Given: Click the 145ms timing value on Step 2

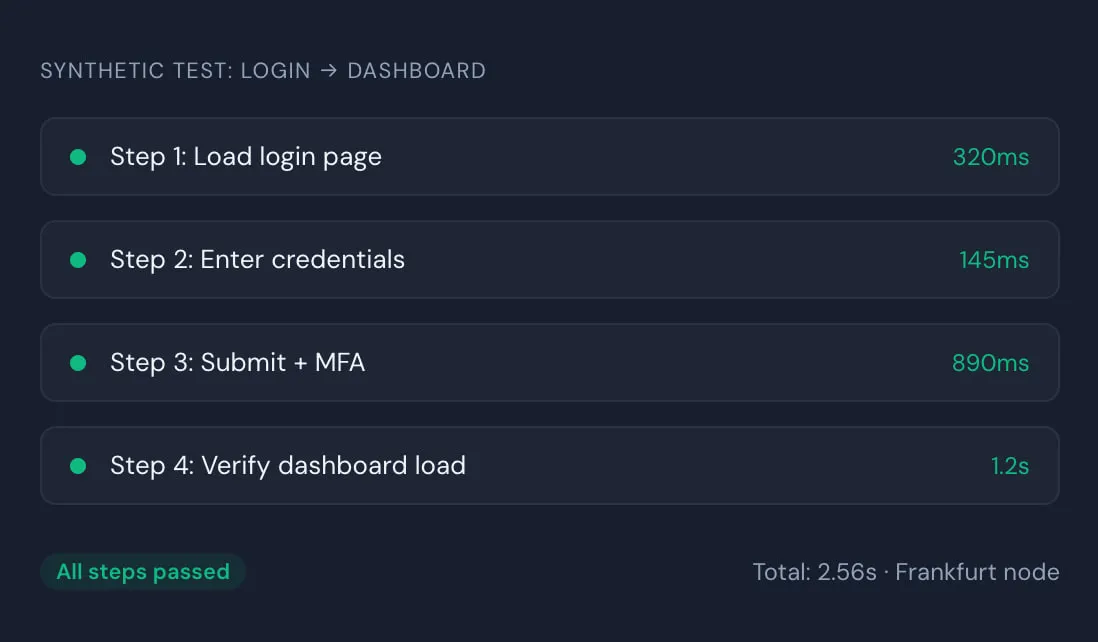Looking at the screenshot, I should (x=994, y=259).
